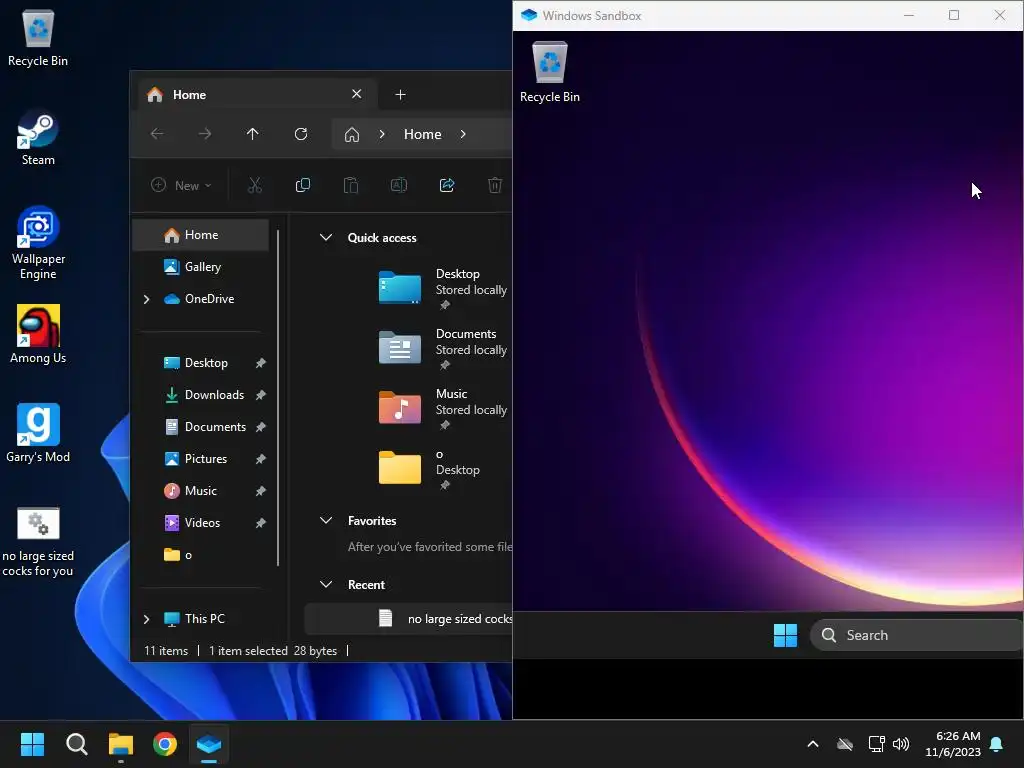Click chevron after Home in breadcrumb

coord(463,135)
